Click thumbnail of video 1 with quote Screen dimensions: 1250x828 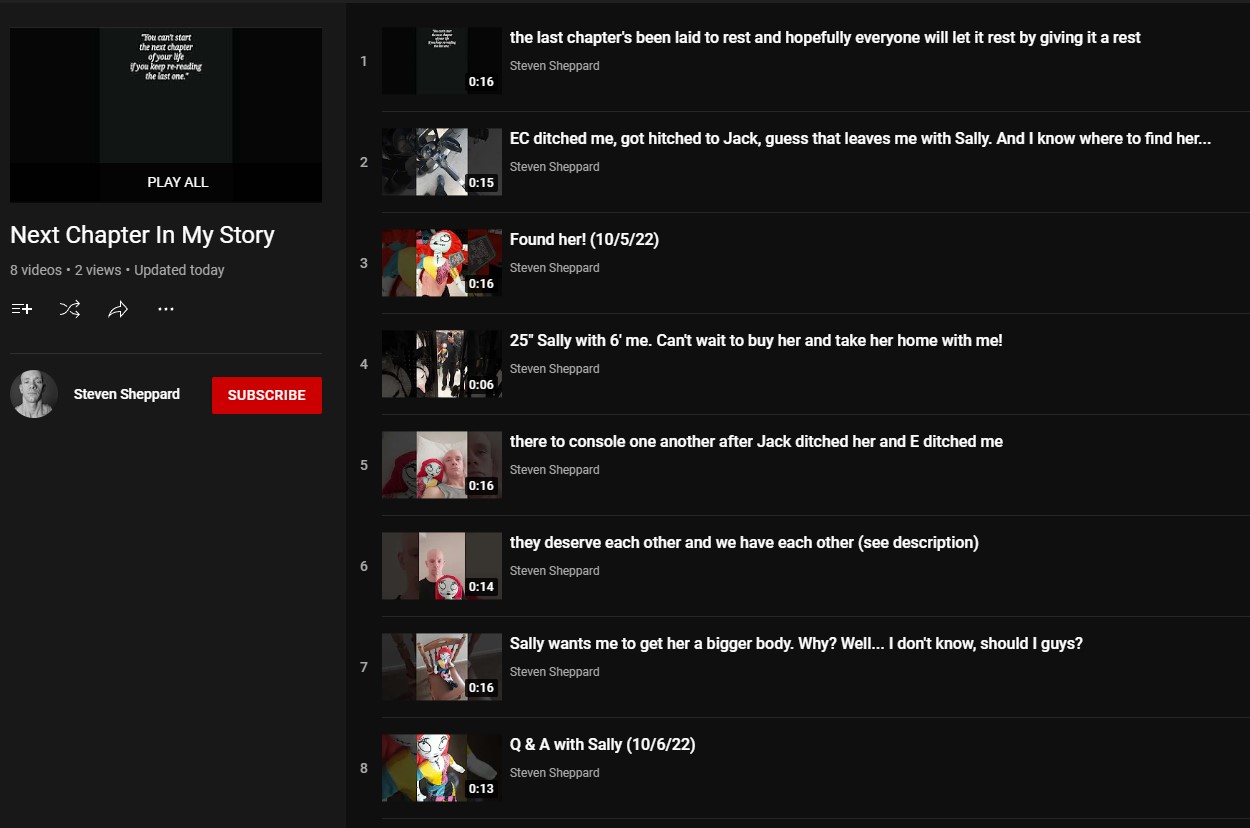pos(442,61)
